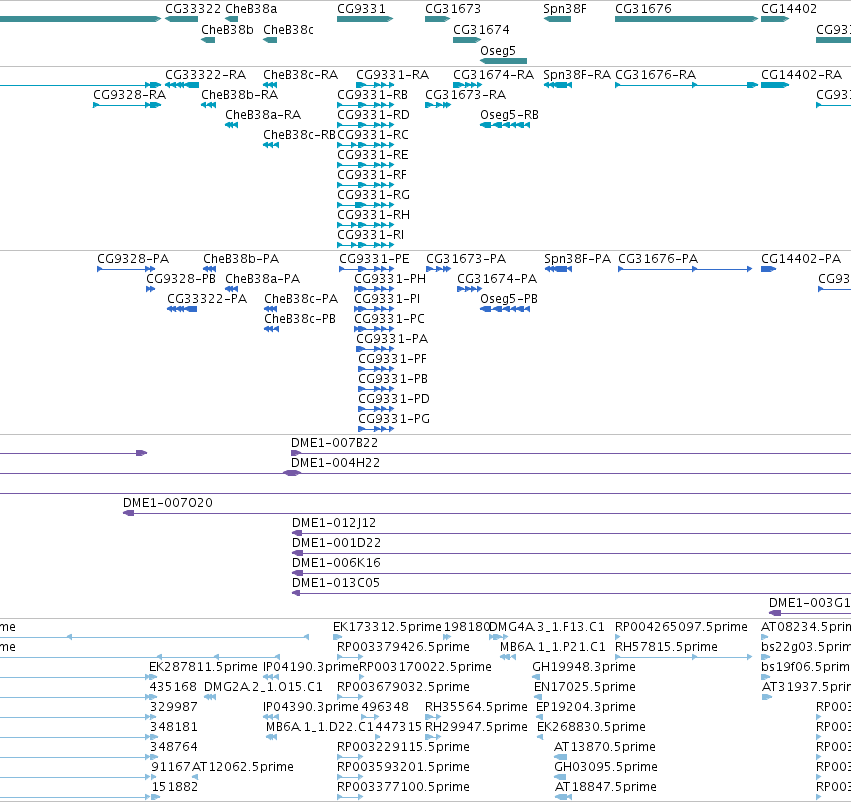Click the CG9328-PA protein label
851x802 pixels.
[x=133, y=259]
